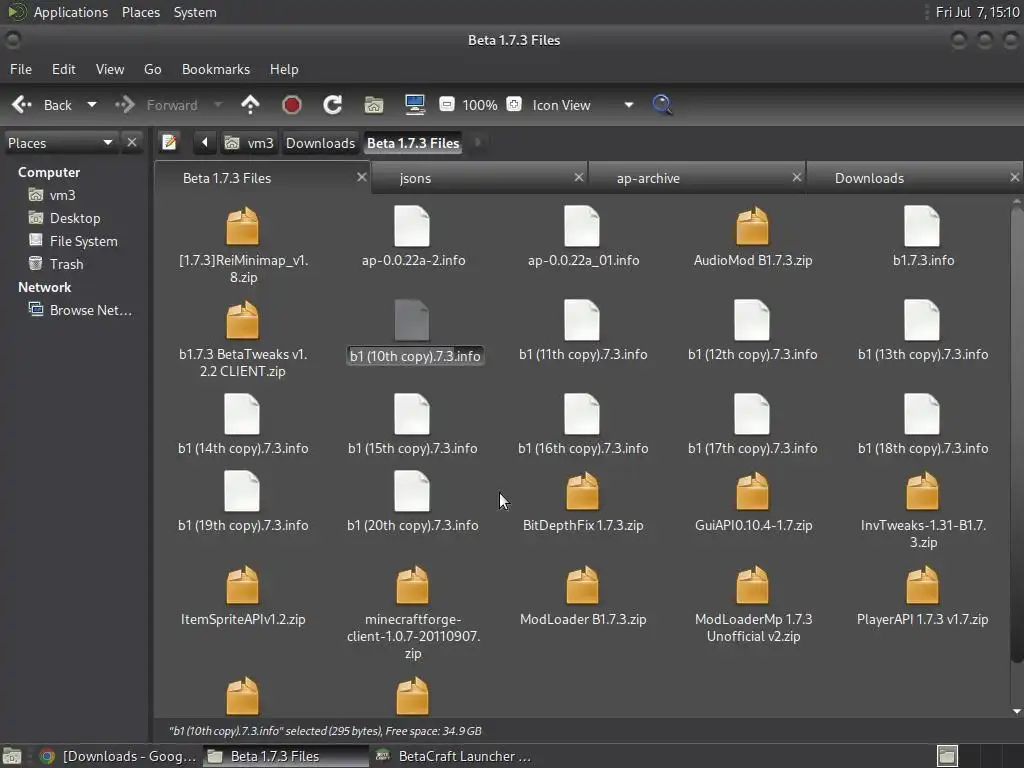This screenshot has height=768, width=1024.
Task: Switch to Downloads Google Chrome taskbar window
Action: (x=118, y=756)
